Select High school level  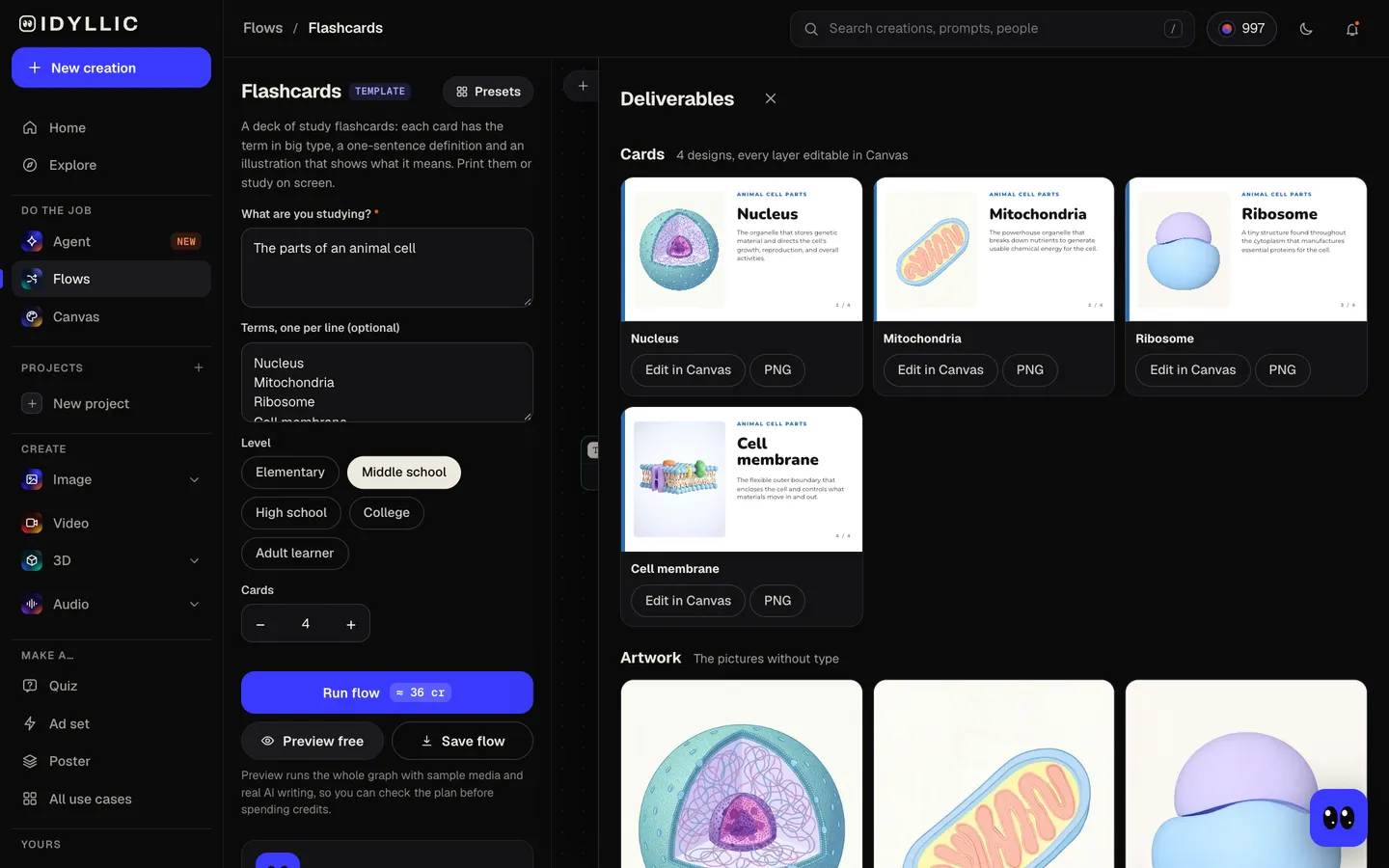tap(291, 512)
